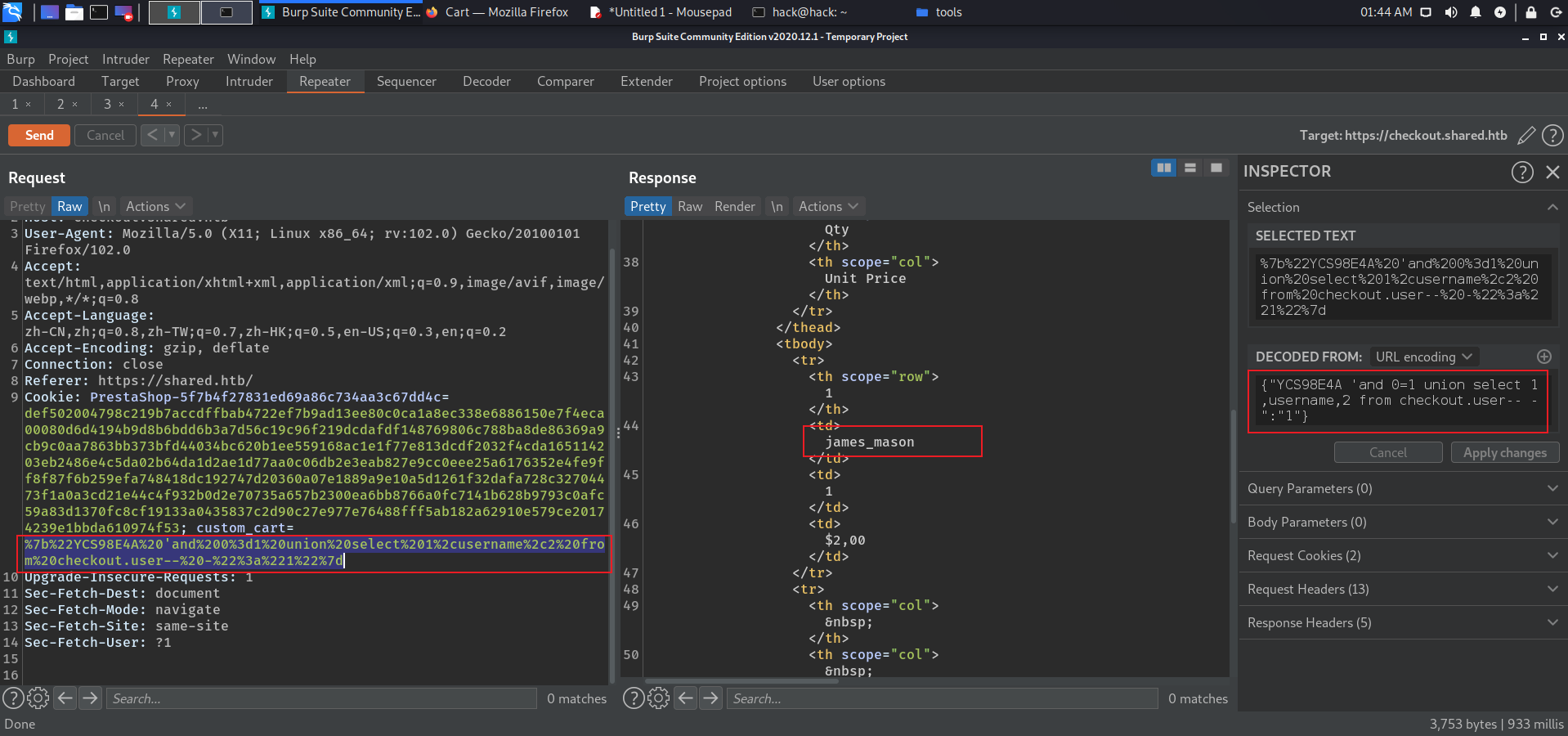Image resolution: width=1568 pixels, height=736 pixels.
Task: Send the request
Action: click(x=39, y=135)
